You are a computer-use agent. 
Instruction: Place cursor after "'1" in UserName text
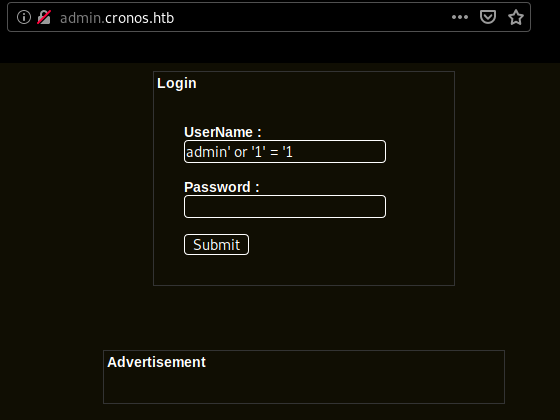click(294, 152)
